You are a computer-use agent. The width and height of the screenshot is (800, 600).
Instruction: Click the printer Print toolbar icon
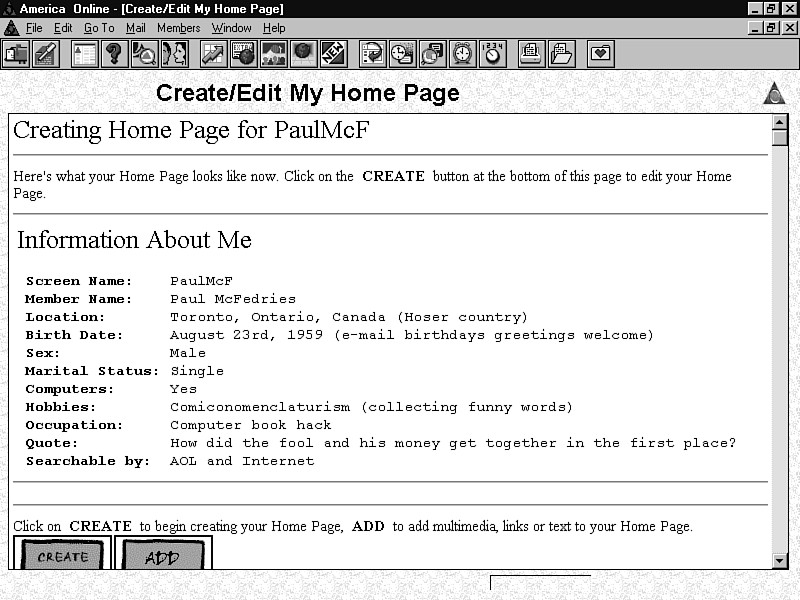tap(532, 54)
